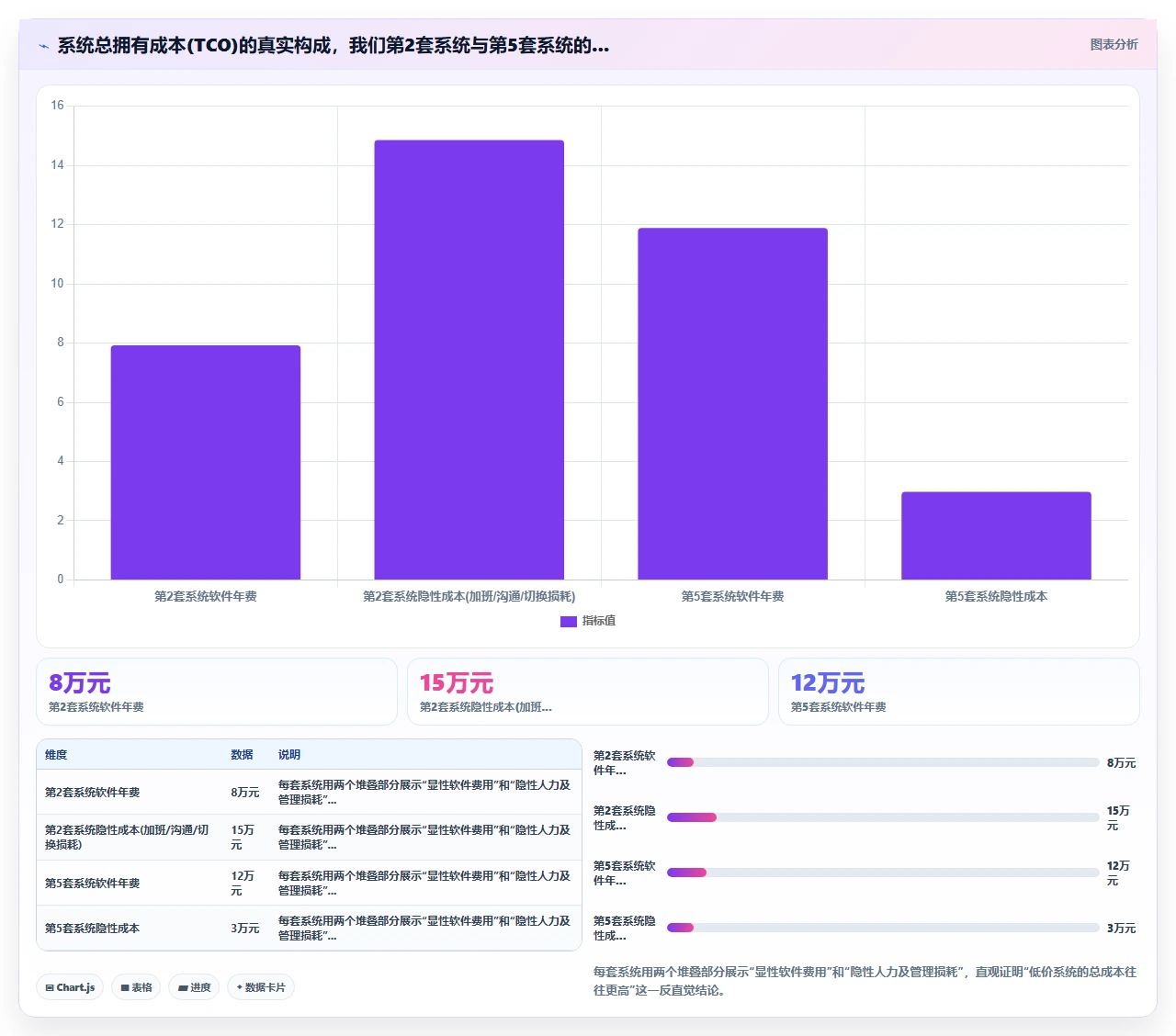
Task: Click y-axis tick label 16
Action: coord(57,106)
